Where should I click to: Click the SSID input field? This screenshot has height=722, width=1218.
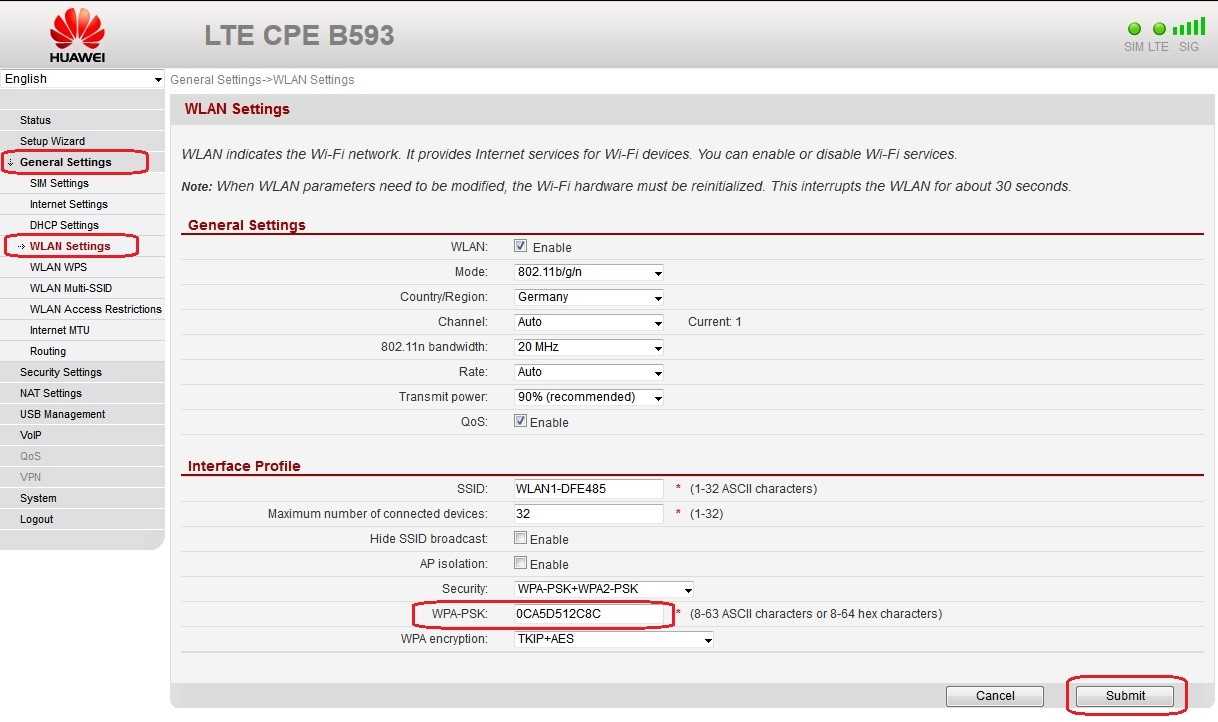tap(589, 489)
